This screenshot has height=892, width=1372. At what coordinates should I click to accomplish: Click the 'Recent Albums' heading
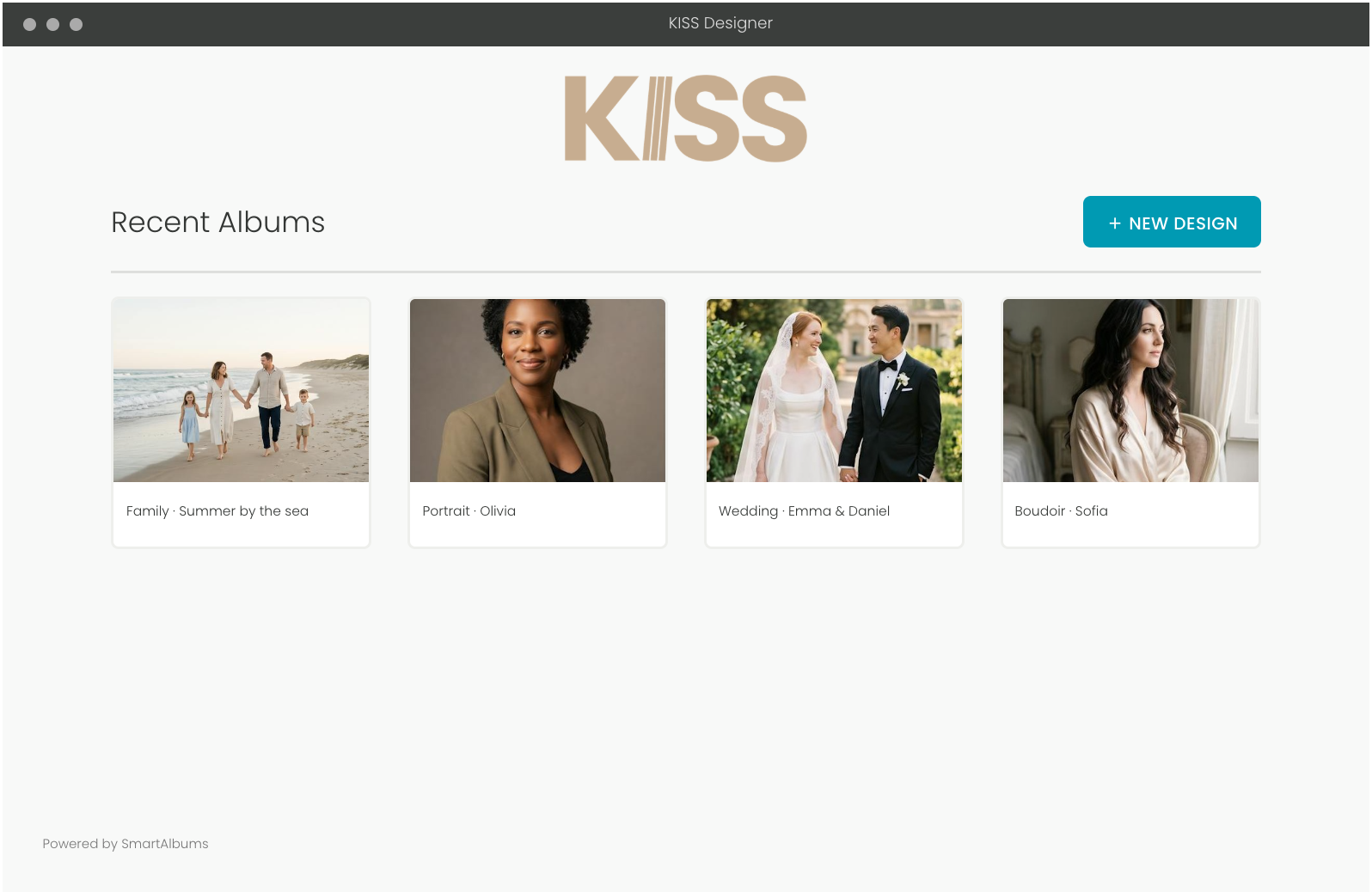coord(218,222)
